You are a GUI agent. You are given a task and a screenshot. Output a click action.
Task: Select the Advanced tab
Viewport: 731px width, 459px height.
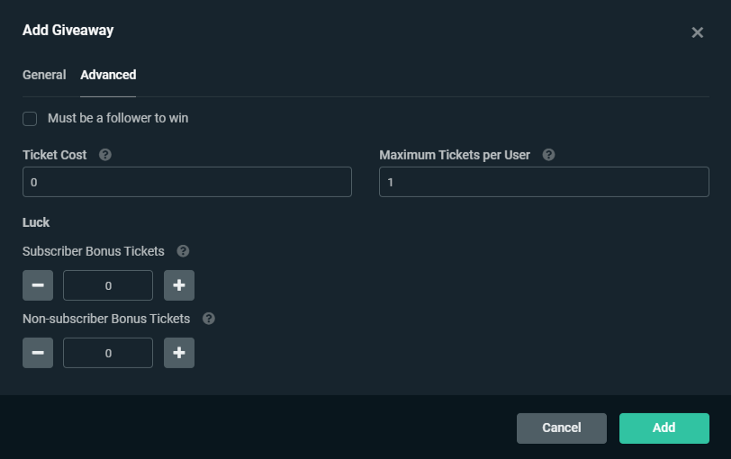(108, 75)
